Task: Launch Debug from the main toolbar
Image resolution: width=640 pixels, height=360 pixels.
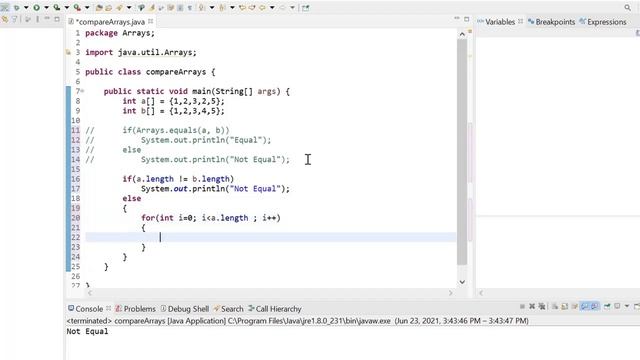Action: (16, 8)
